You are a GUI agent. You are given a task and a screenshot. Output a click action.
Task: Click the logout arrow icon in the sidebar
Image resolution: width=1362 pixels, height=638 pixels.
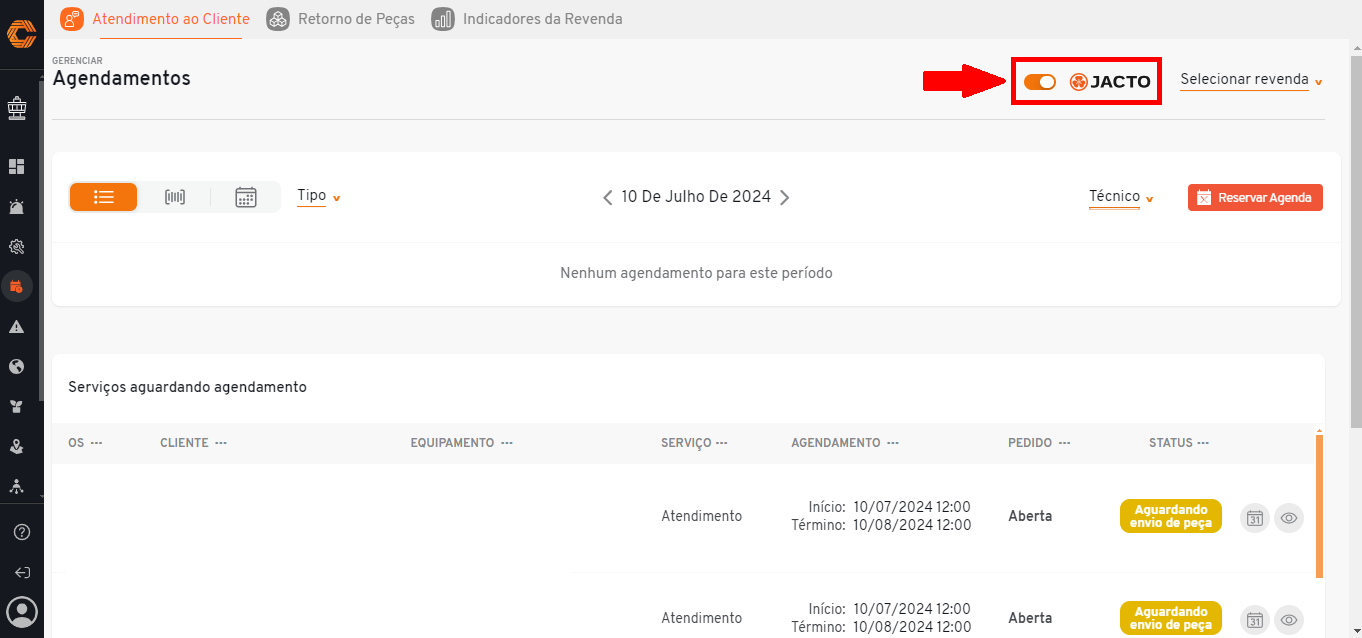click(22, 573)
